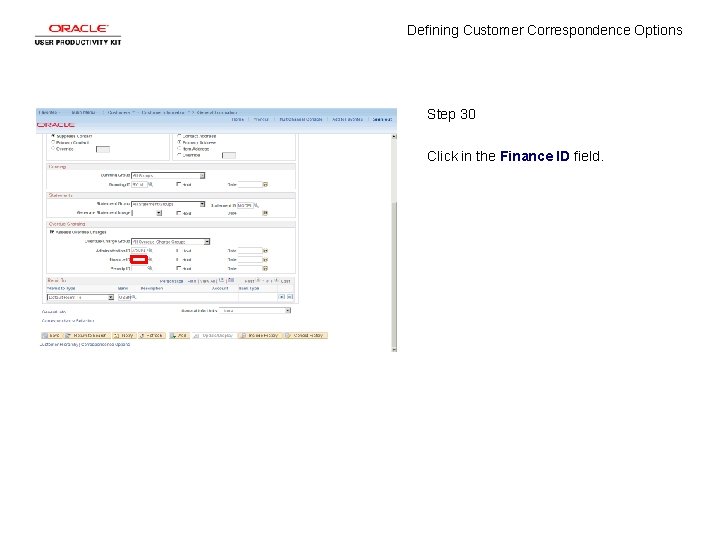Open Remit To bank lookup magnifier

coord(134,298)
